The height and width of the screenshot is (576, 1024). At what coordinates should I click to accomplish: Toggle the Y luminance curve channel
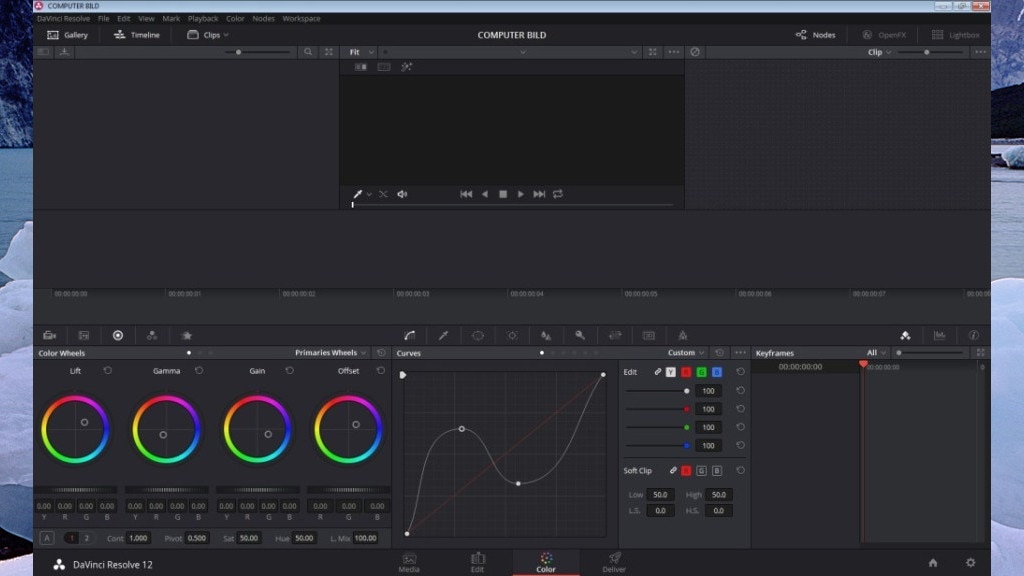[671, 372]
